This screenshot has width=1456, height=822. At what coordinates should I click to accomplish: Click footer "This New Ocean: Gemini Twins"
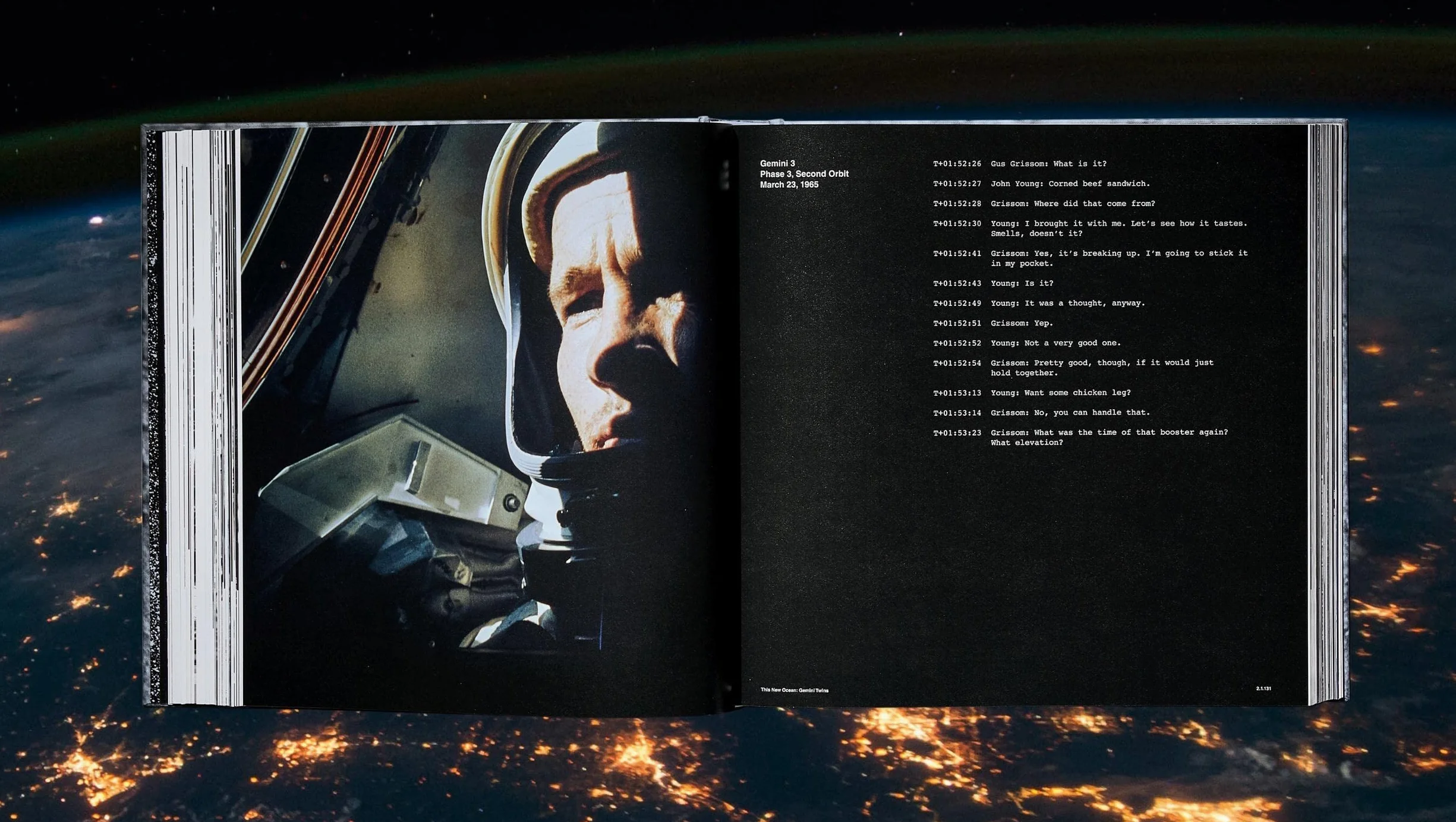pyautogui.click(x=794, y=690)
